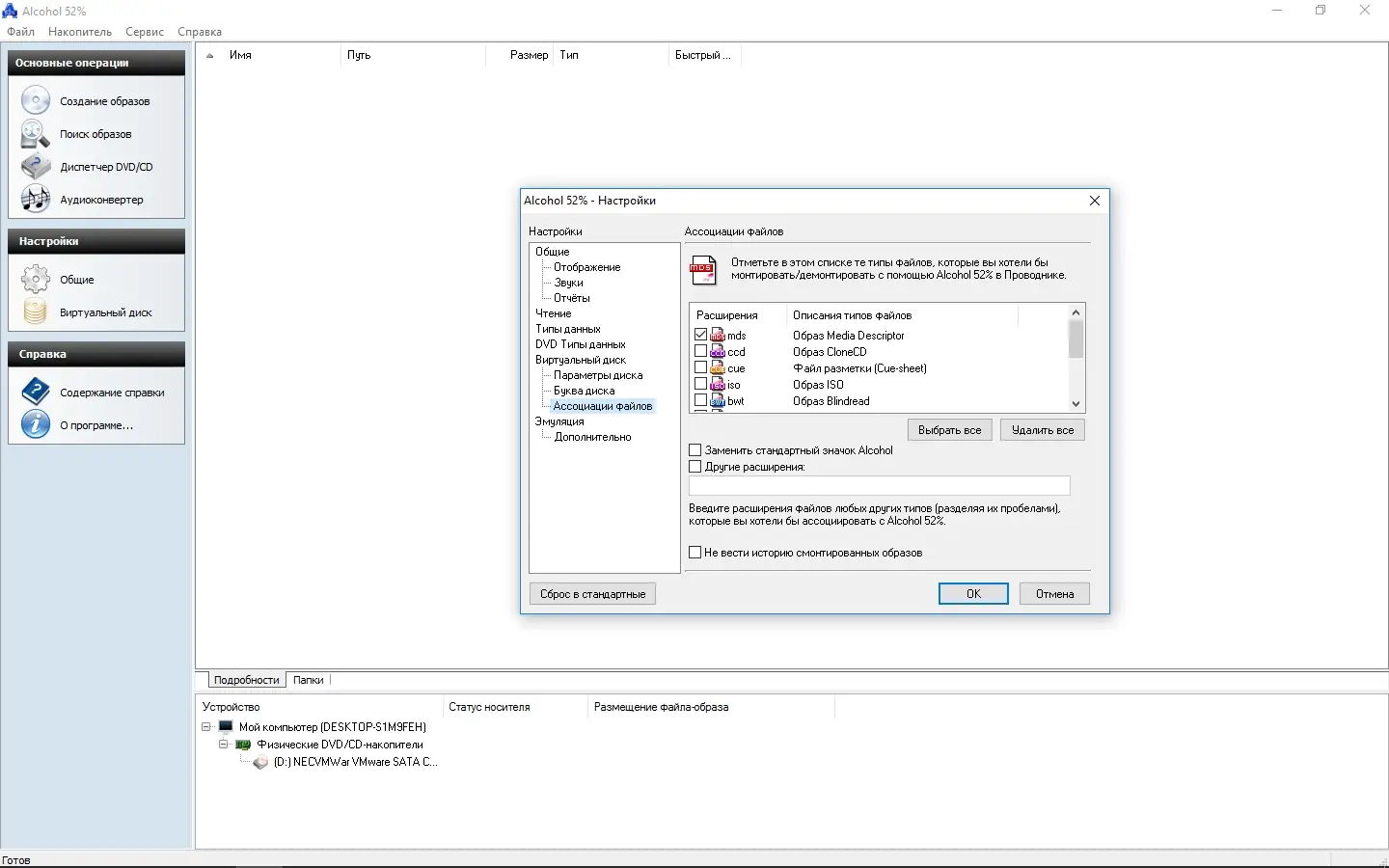Viewport: 1389px width, 868px height.
Task: Click 'Сброс в стандартные' button
Action: coord(593,594)
